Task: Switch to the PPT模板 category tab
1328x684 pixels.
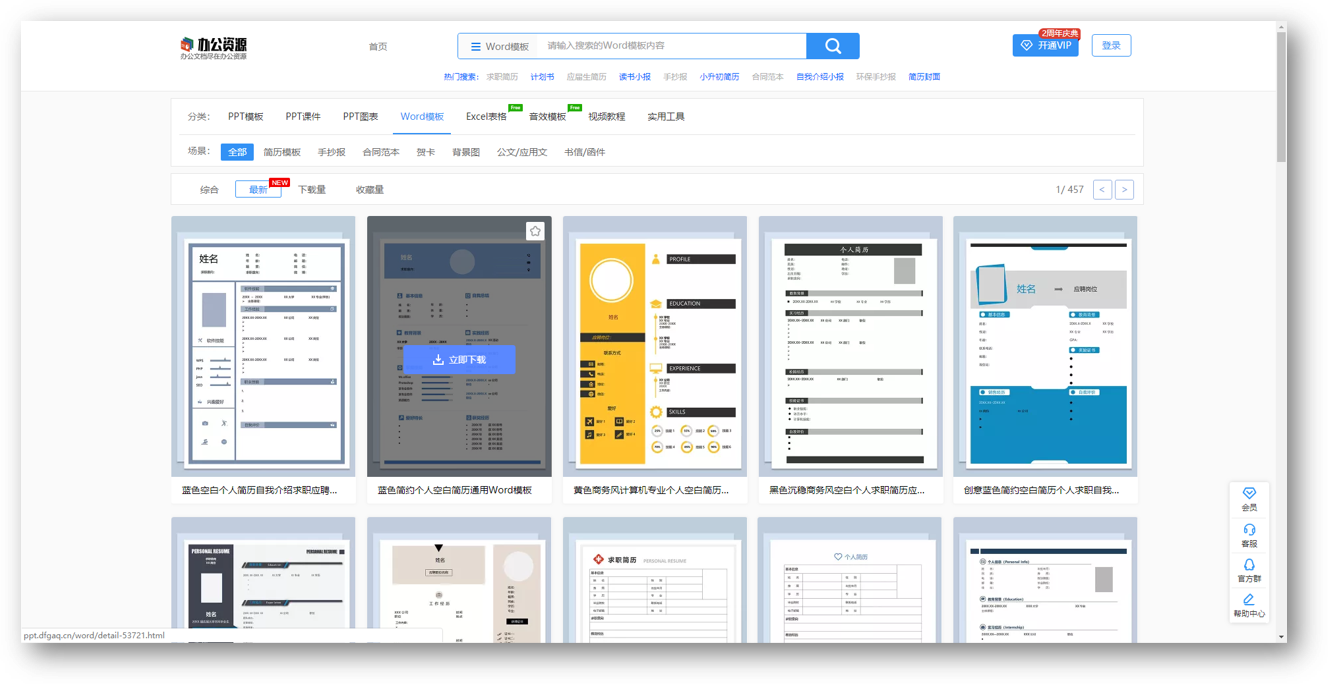Action: click(245, 117)
